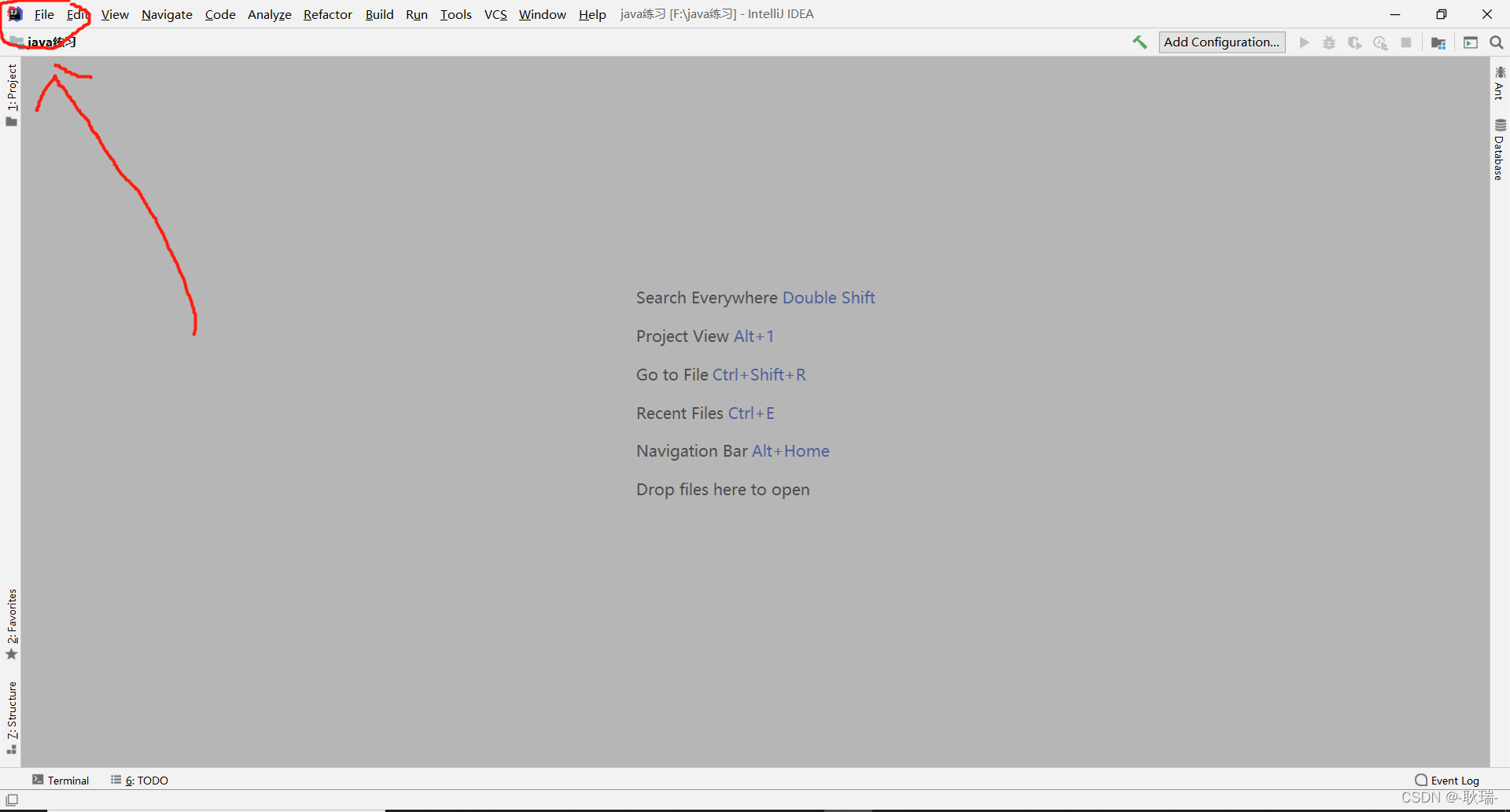The height and width of the screenshot is (812, 1510).
Task: Open the Event Log
Action: click(x=1447, y=780)
